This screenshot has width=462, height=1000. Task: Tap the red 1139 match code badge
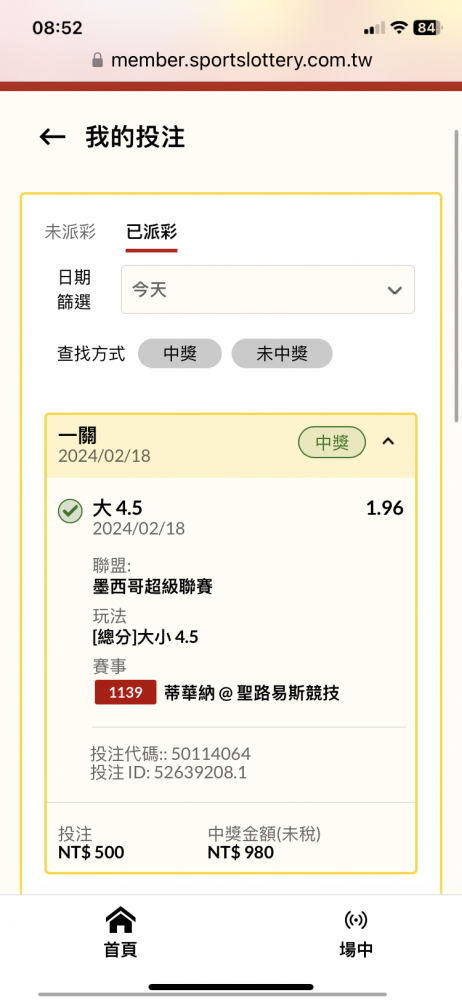[x=126, y=692]
